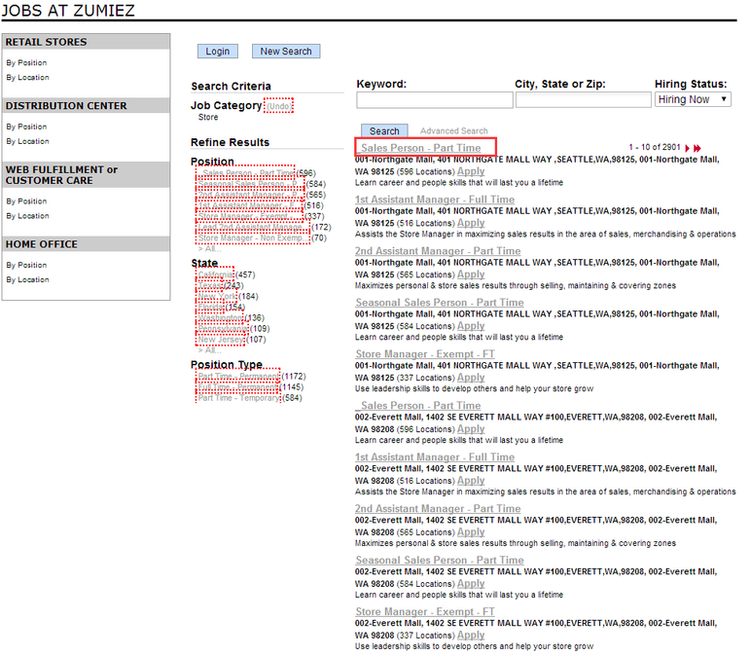
Task: Filter by 2nd Assistant Manager position (565)
Action: pyautogui.click(x=250, y=195)
